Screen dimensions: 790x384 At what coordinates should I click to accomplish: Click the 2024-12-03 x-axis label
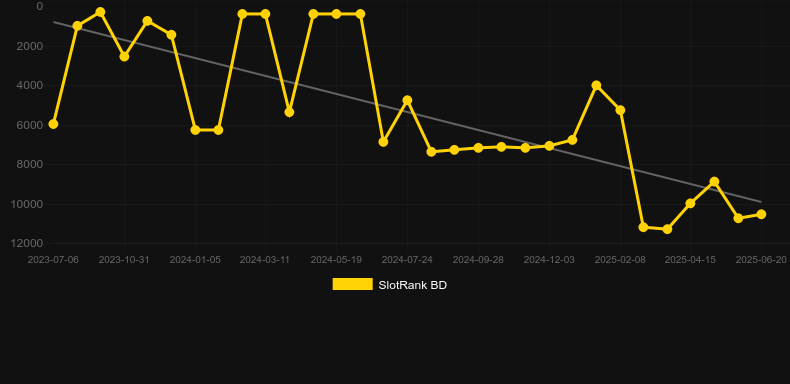click(549, 260)
